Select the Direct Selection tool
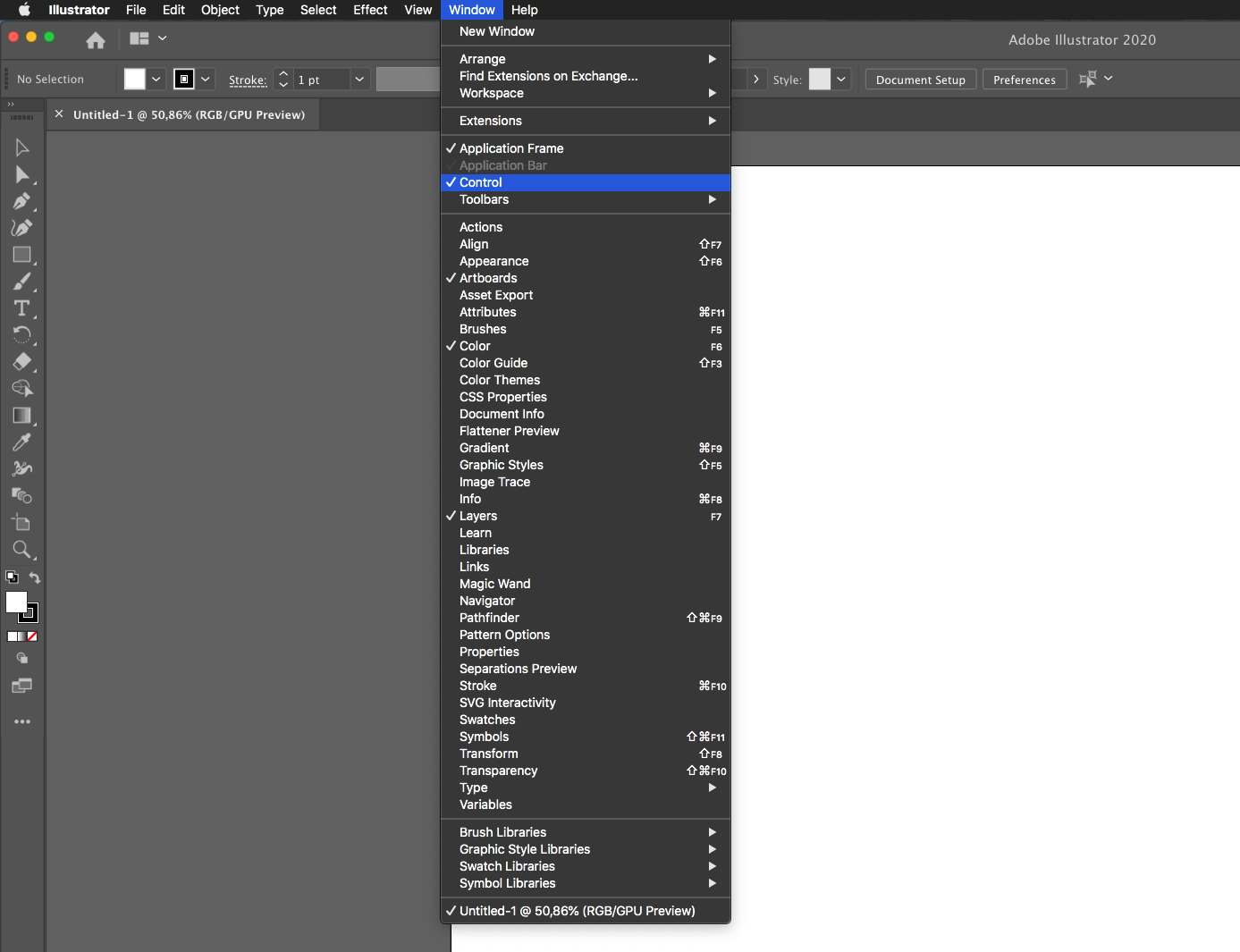 pos(22,174)
